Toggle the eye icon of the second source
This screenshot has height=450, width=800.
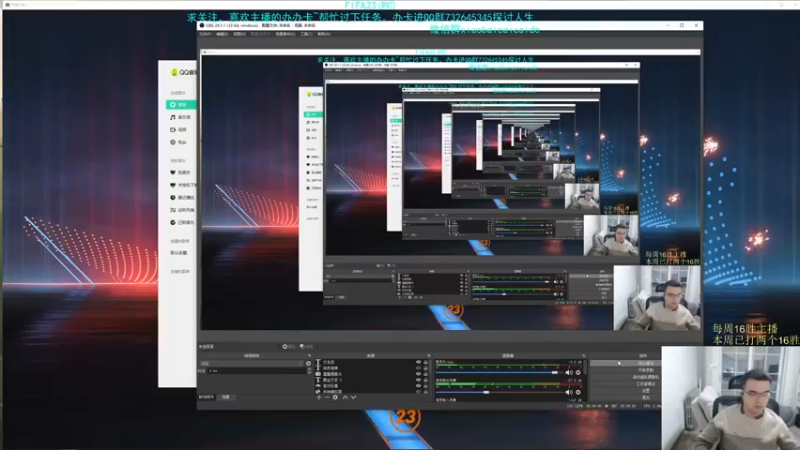(418, 368)
